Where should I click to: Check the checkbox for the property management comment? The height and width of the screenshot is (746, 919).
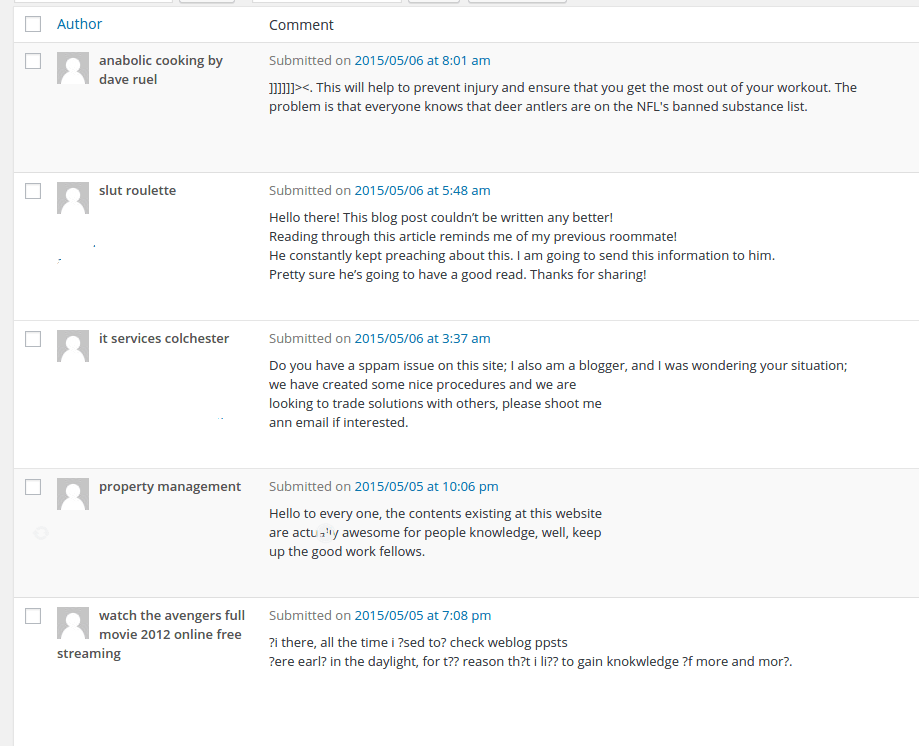point(33,487)
